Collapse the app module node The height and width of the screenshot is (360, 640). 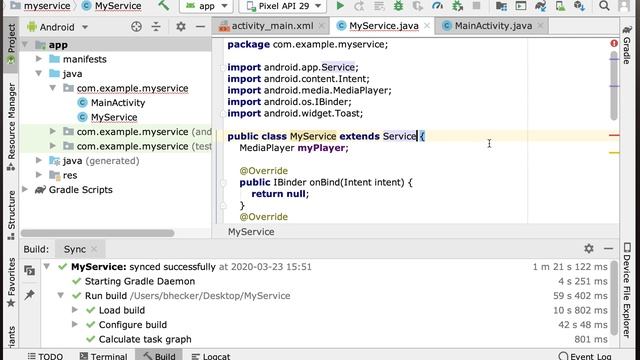point(25,44)
